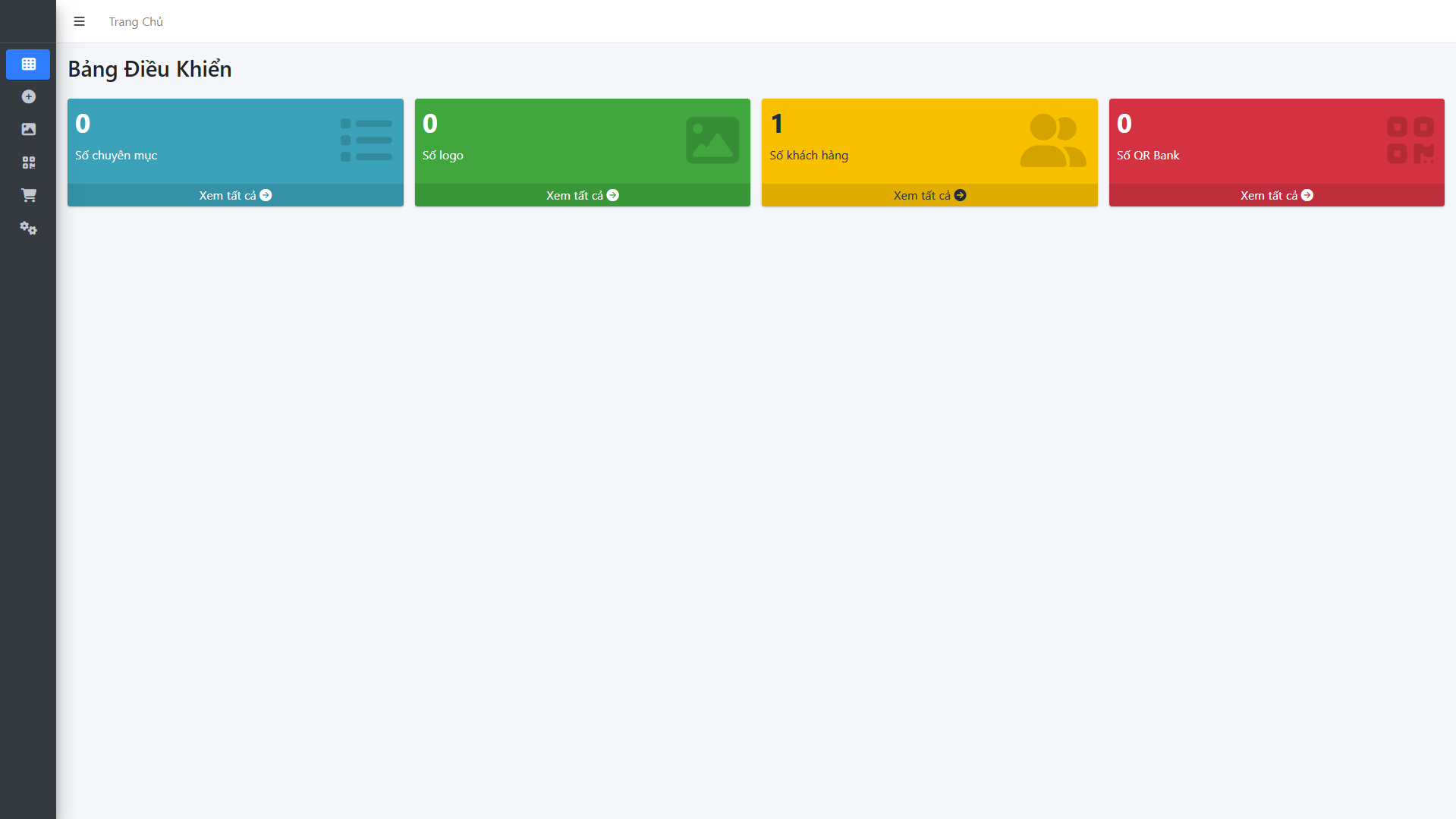Click the Trang Chủ breadcrumb link

pyautogui.click(x=136, y=21)
